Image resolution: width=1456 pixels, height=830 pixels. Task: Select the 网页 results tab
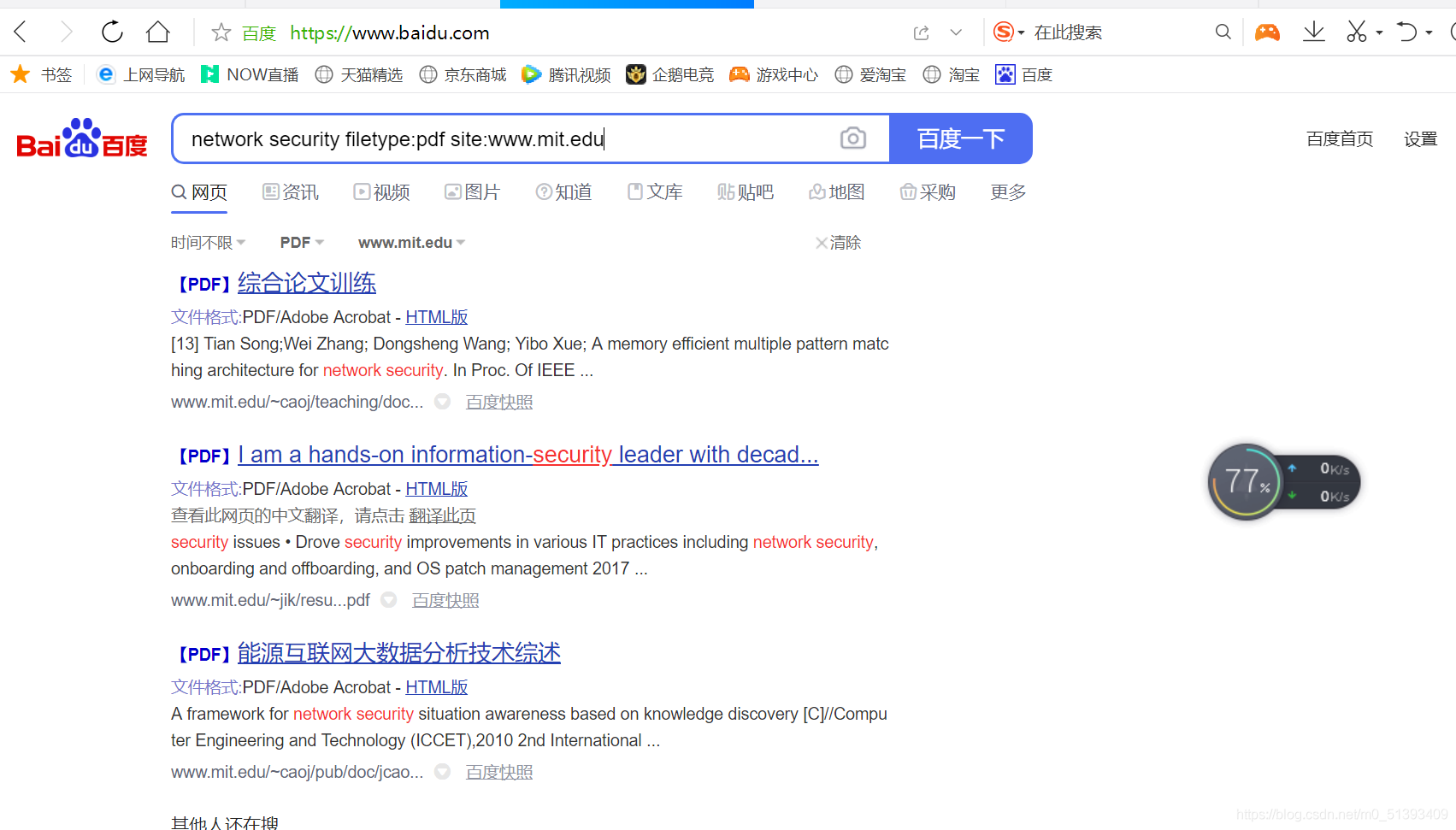[x=199, y=192]
